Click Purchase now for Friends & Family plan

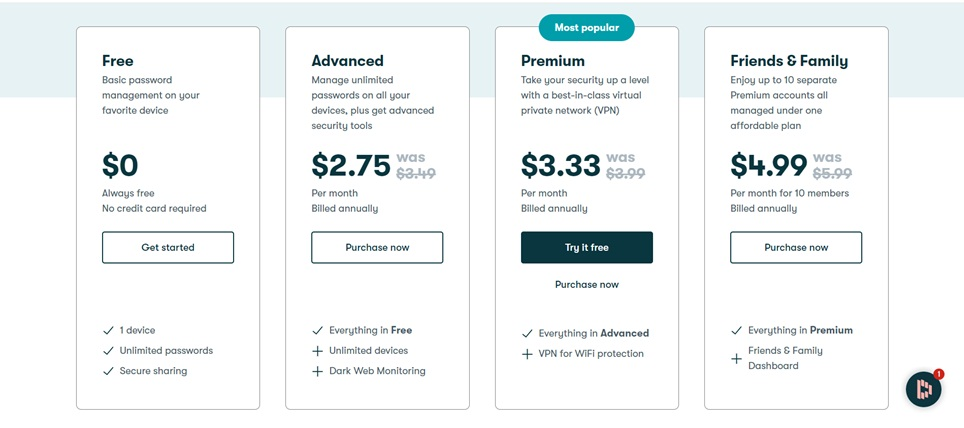coord(796,247)
